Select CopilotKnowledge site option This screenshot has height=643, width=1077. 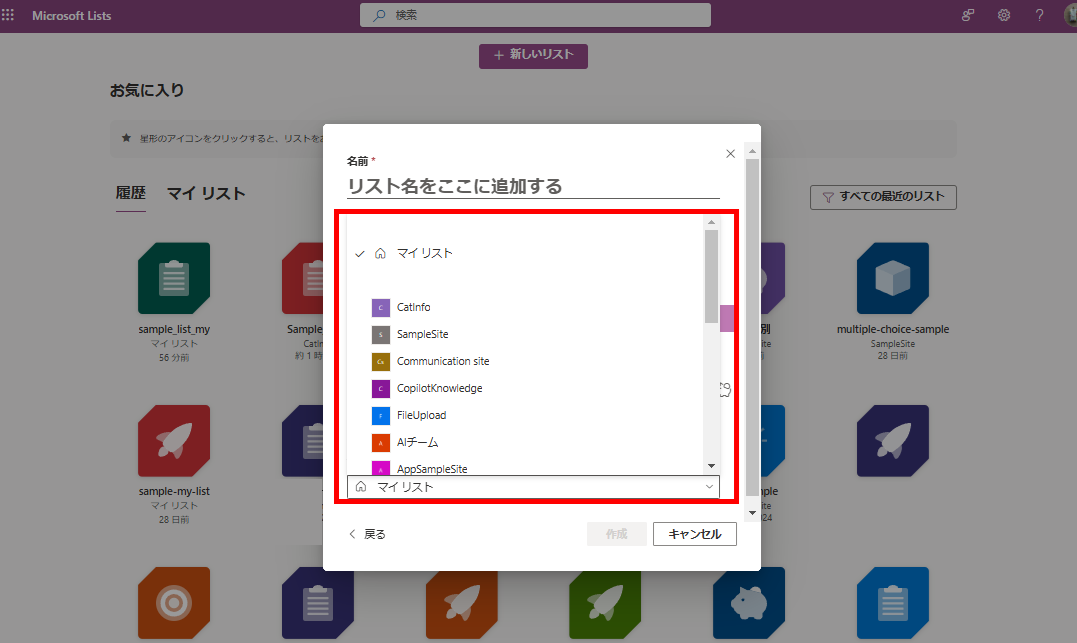pyautogui.click(x=525, y=388)
